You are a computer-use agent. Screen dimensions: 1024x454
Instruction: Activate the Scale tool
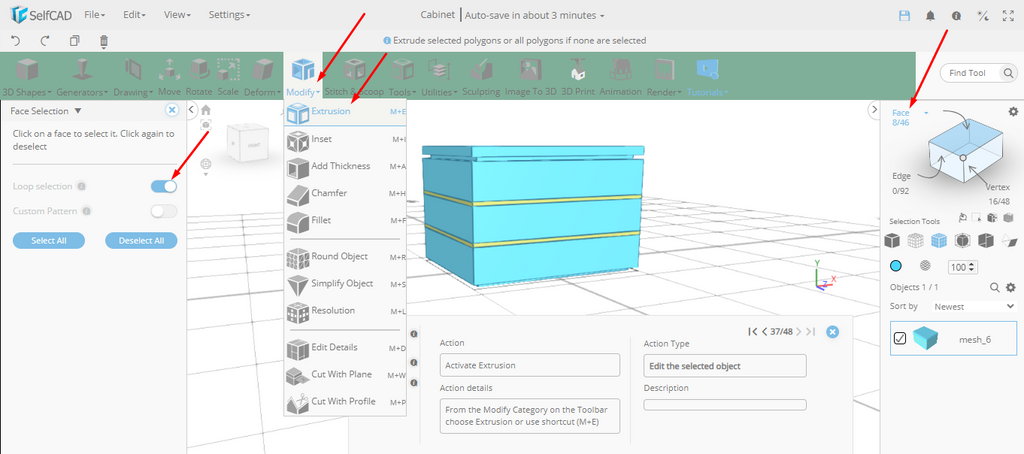228,74
